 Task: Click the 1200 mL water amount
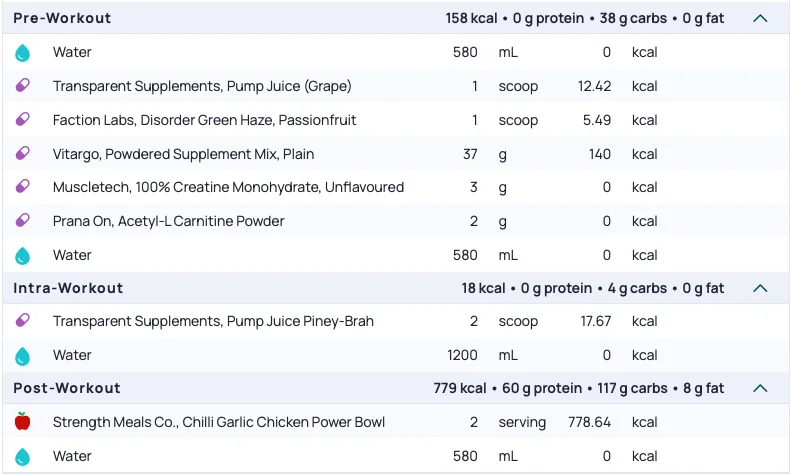(462, 355)
